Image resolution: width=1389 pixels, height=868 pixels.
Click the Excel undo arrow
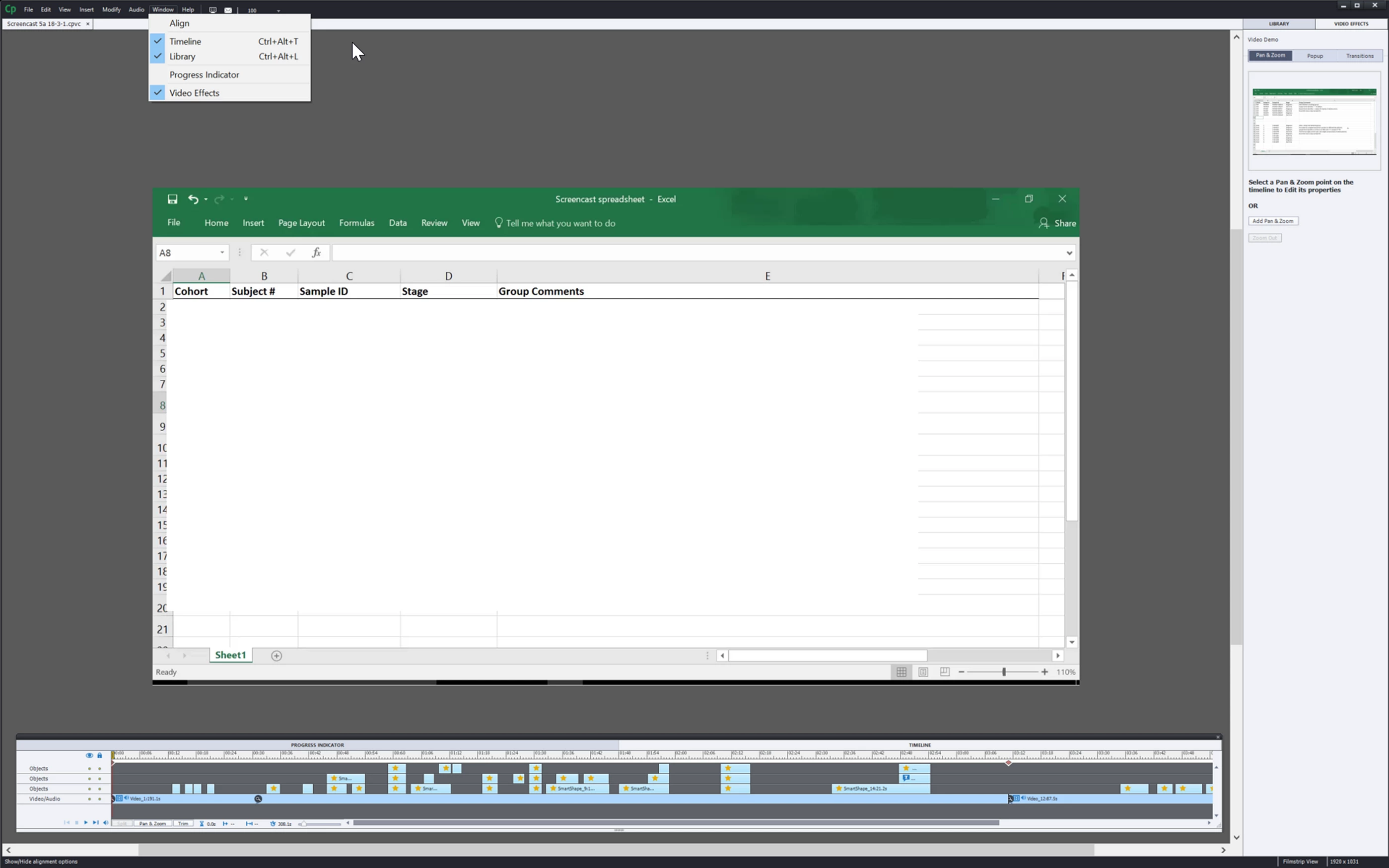tap(193, 199)
